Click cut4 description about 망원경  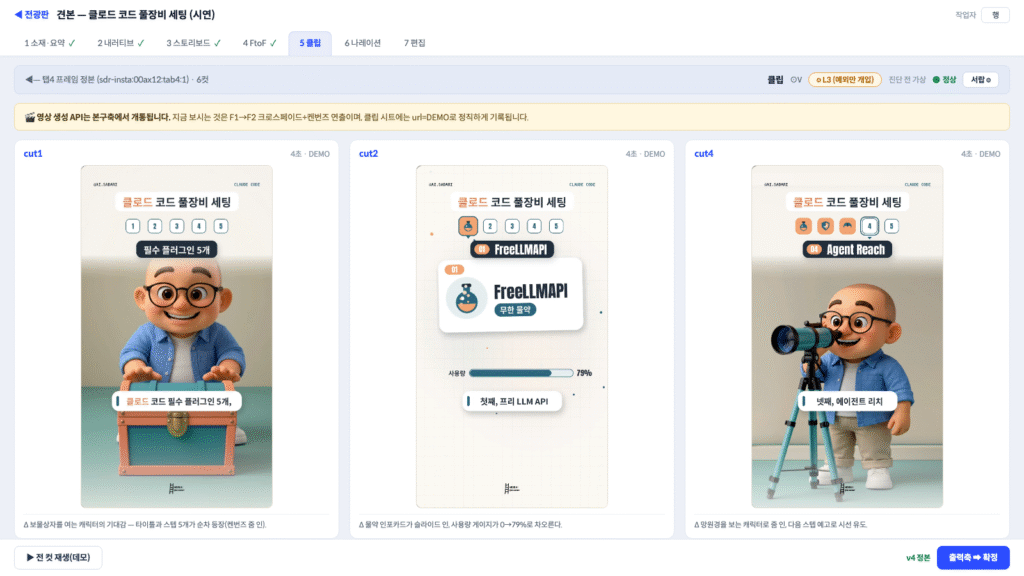[x=780, y=524]
